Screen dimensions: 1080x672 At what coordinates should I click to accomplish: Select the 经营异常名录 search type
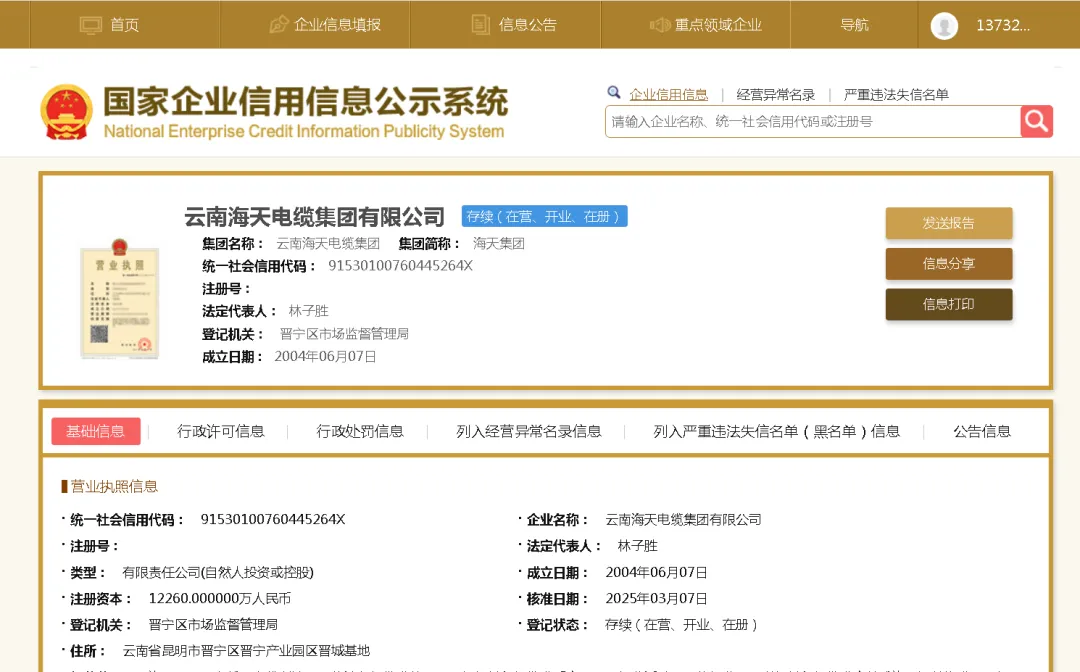776,94
